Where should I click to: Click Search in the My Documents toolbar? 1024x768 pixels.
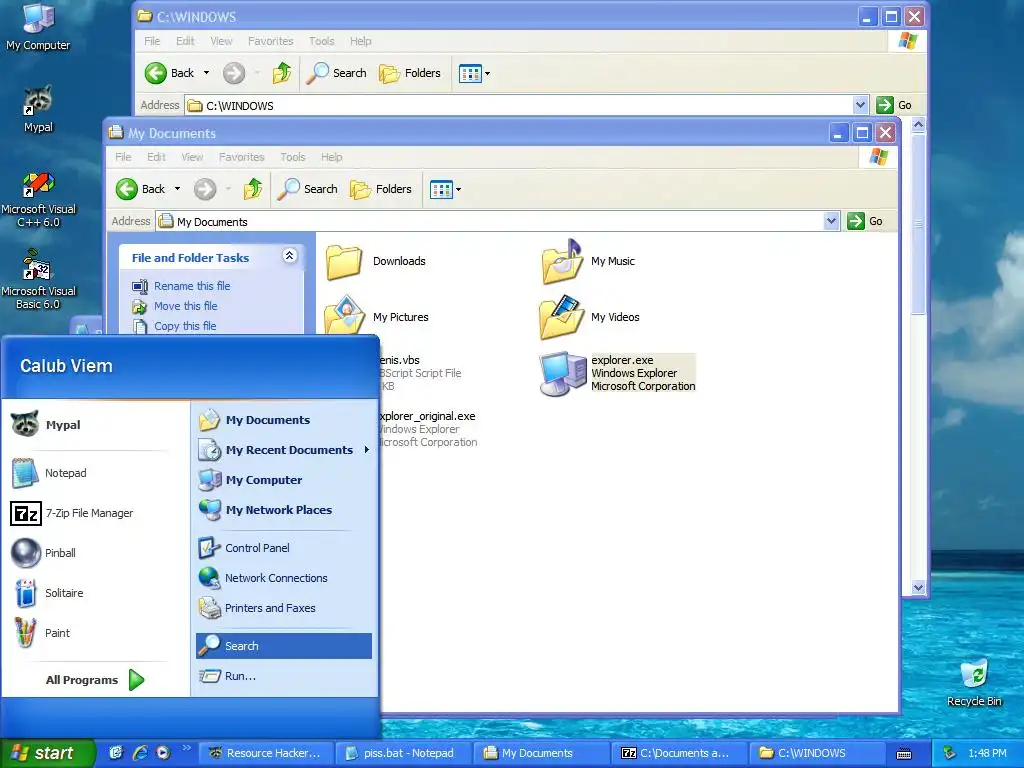pos(308,189)
